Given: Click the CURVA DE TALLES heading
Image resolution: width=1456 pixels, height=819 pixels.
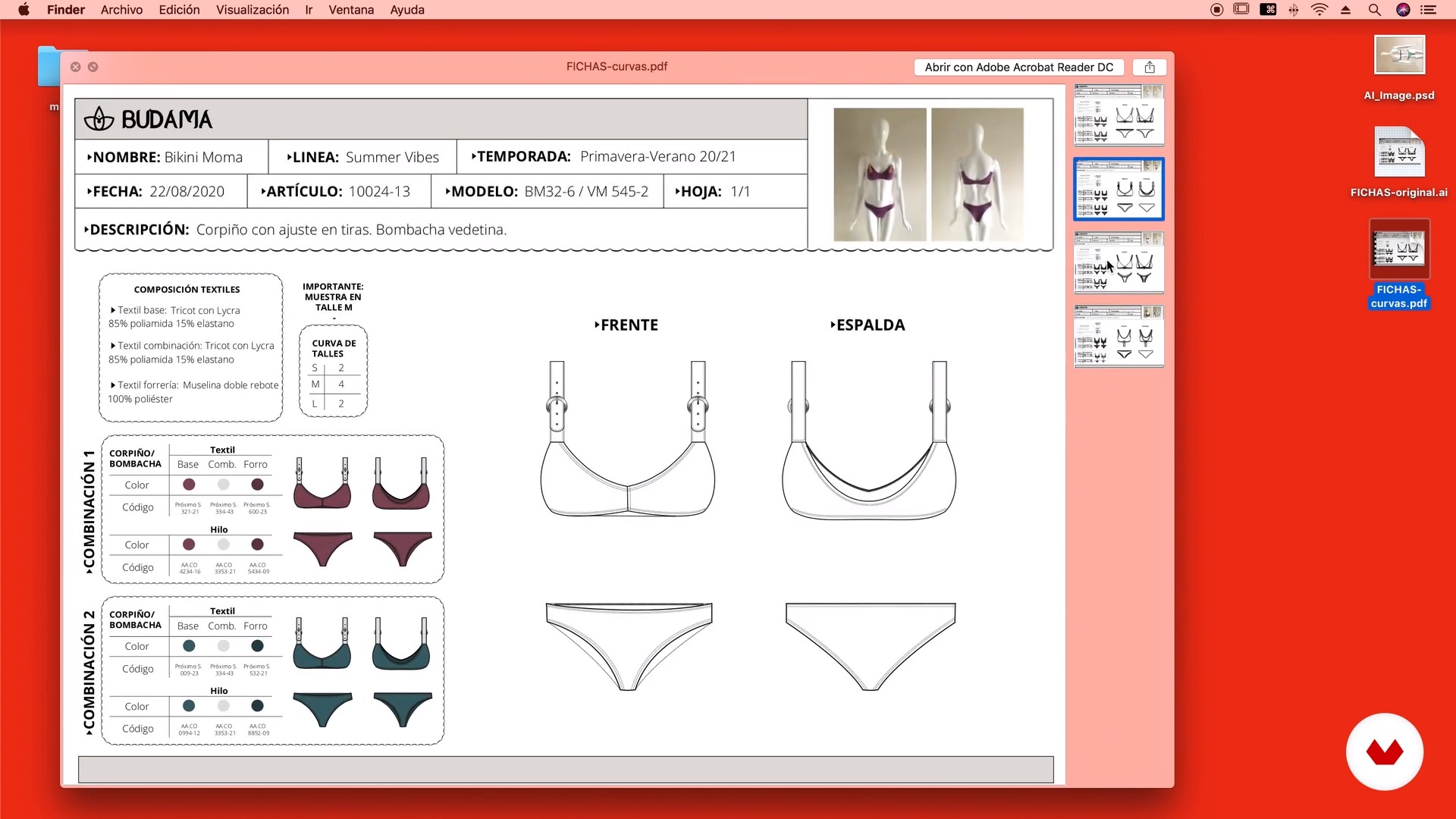Looking at the screenshot, I should click(x=334, y=348).
